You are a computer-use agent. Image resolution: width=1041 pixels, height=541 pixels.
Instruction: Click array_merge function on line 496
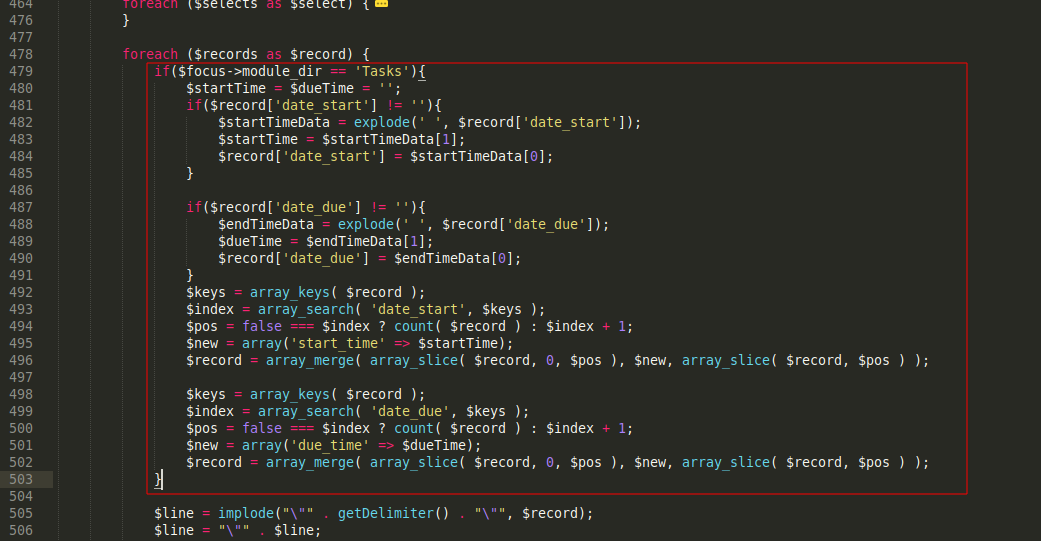click(309, 360)
